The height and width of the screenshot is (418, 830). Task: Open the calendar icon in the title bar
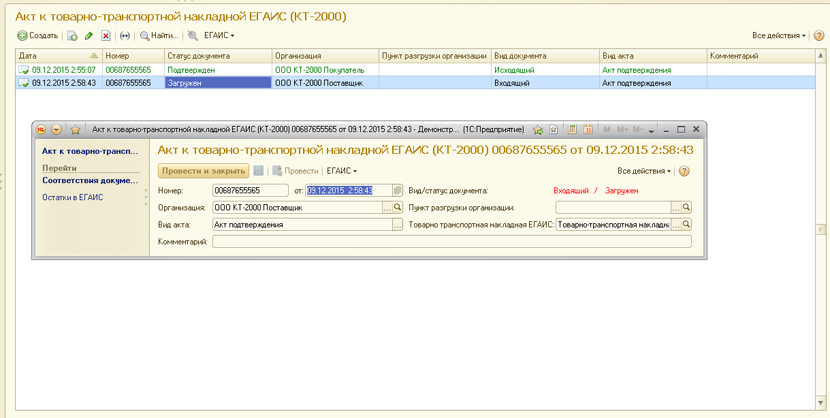[x=588, y=129]
